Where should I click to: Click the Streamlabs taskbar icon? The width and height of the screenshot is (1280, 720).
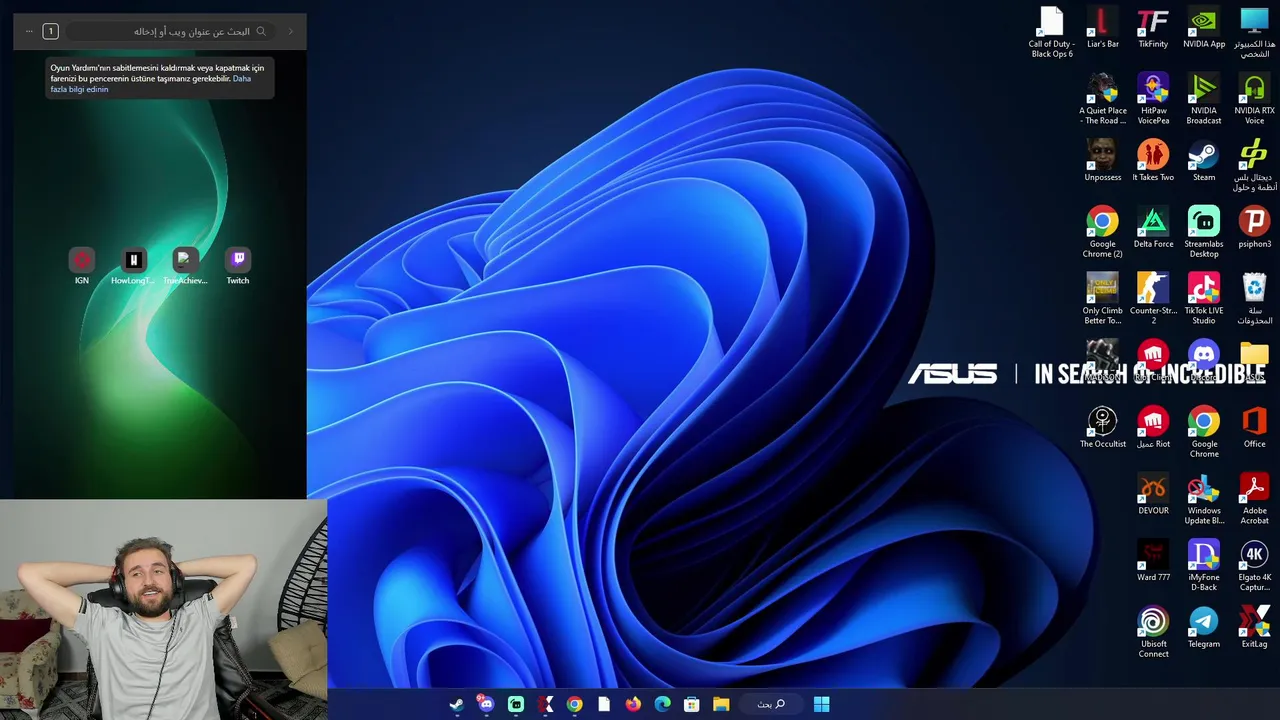516,704
